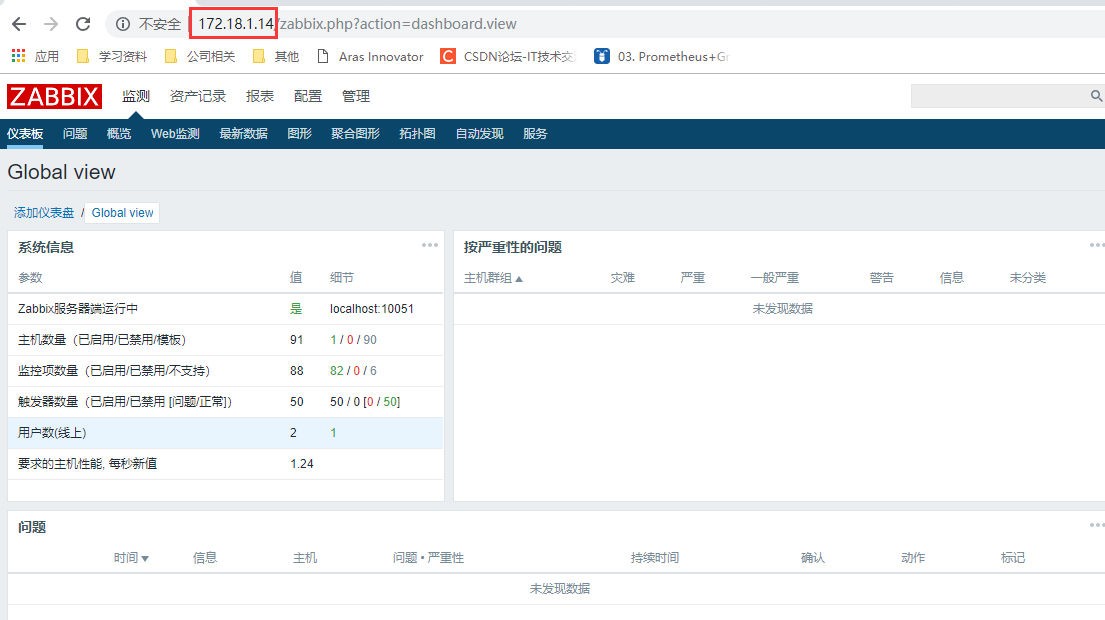Image resolution: width=1105 pixels, height=620 pixels.
Task: Open the 公司相关 bookmark folder
Action: [199, 56]
